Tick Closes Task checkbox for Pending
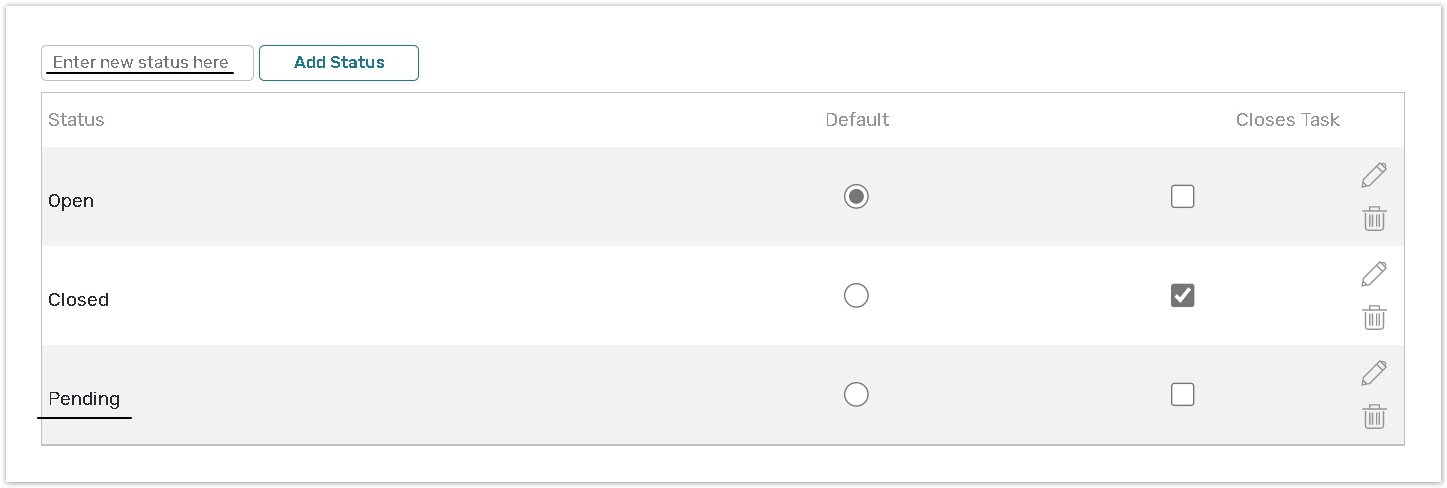 1182,395
